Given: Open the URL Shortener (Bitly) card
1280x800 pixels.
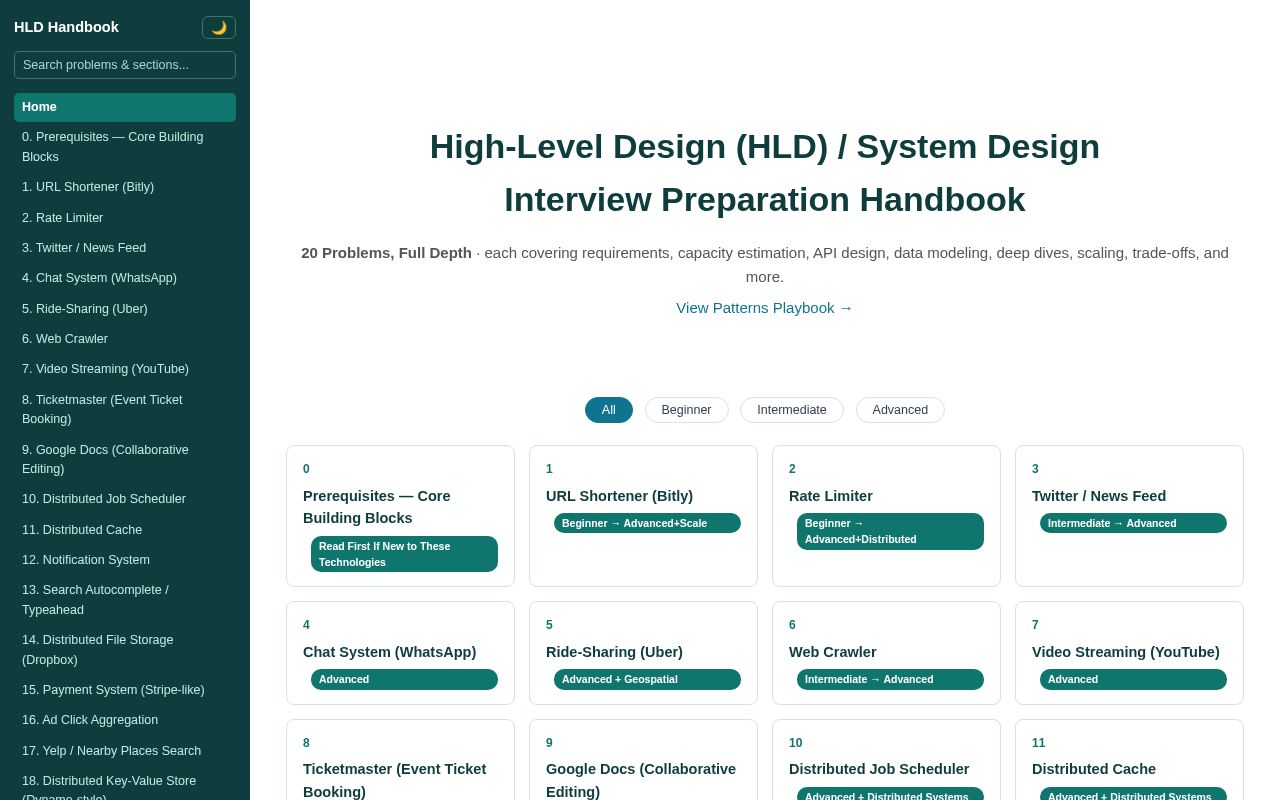Looking at the screenshot, I should [643, 516].
